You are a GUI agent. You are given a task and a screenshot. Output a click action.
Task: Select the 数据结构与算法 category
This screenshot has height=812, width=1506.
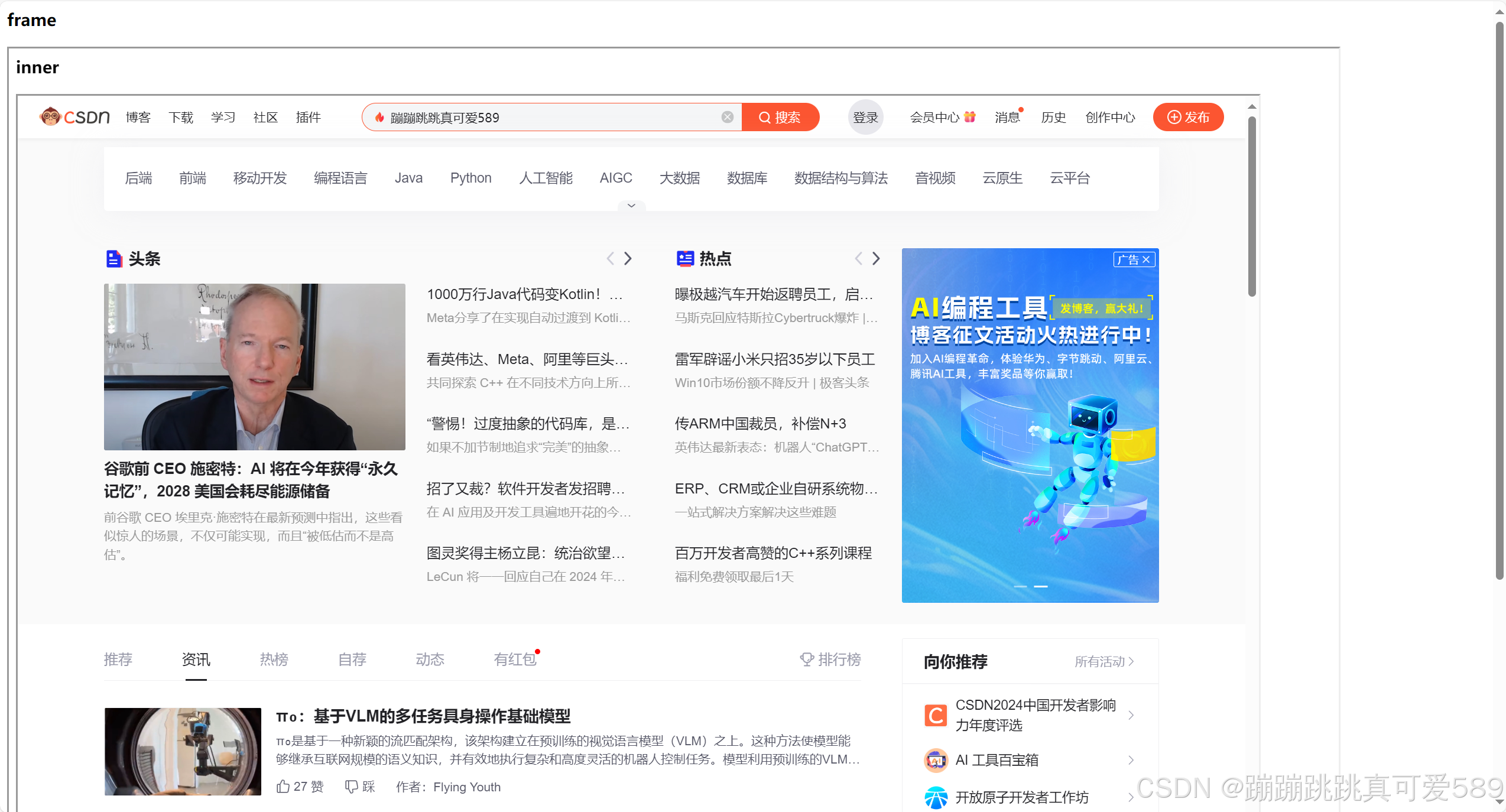click(x=841, y=178)
